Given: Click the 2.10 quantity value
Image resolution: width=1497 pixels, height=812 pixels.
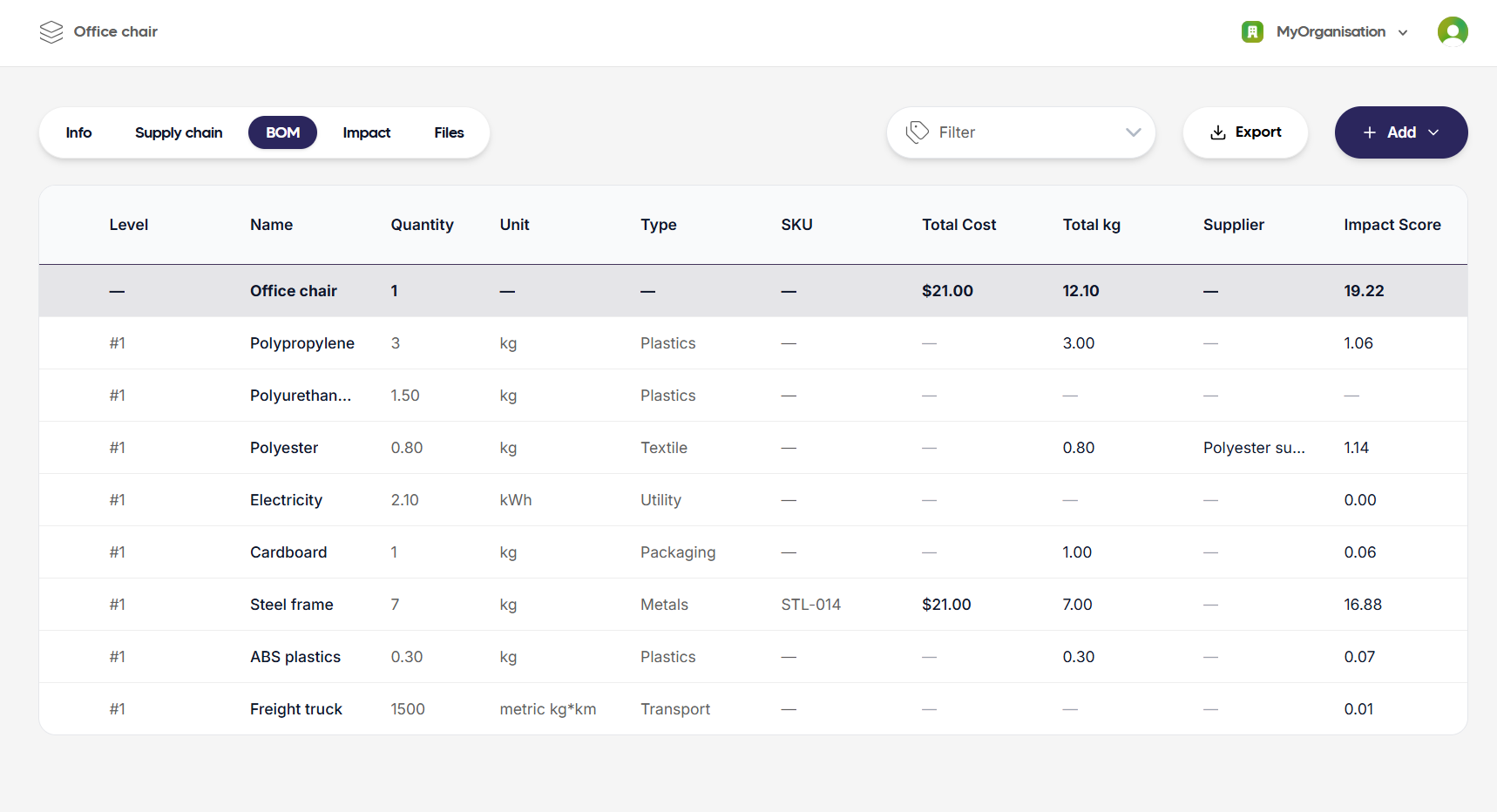Looking at the screenshot, I should point(404,500).
